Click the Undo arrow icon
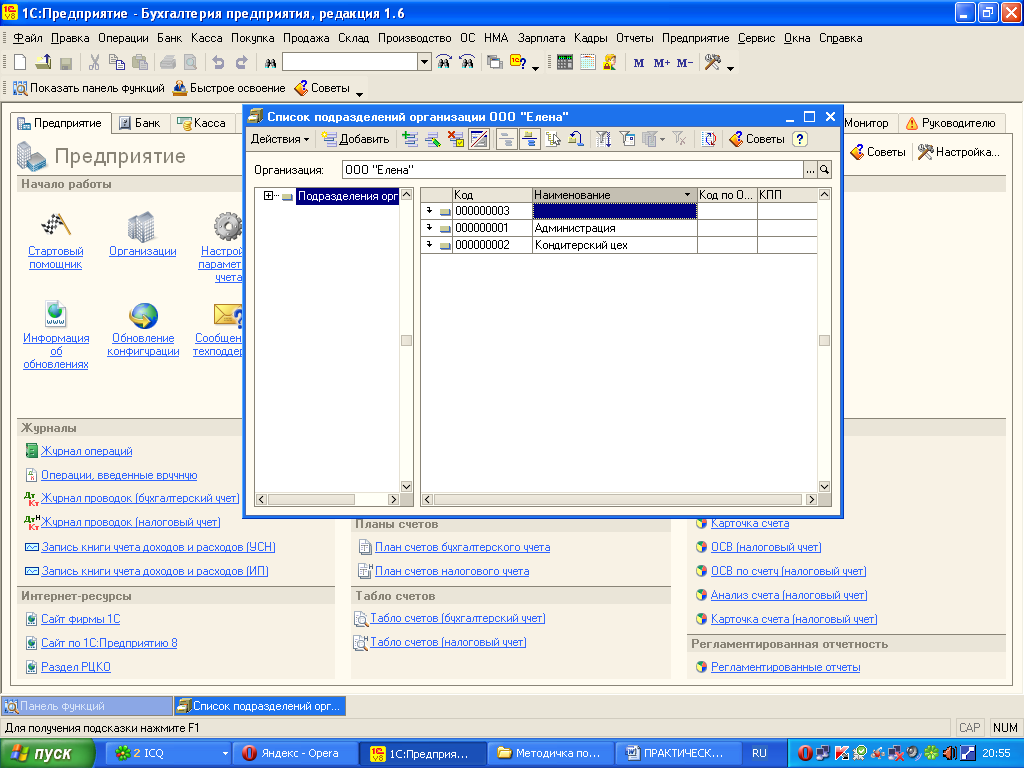The width and height of the screenshot is (1024, 768). pyautogui.click(x=218, y=63)
